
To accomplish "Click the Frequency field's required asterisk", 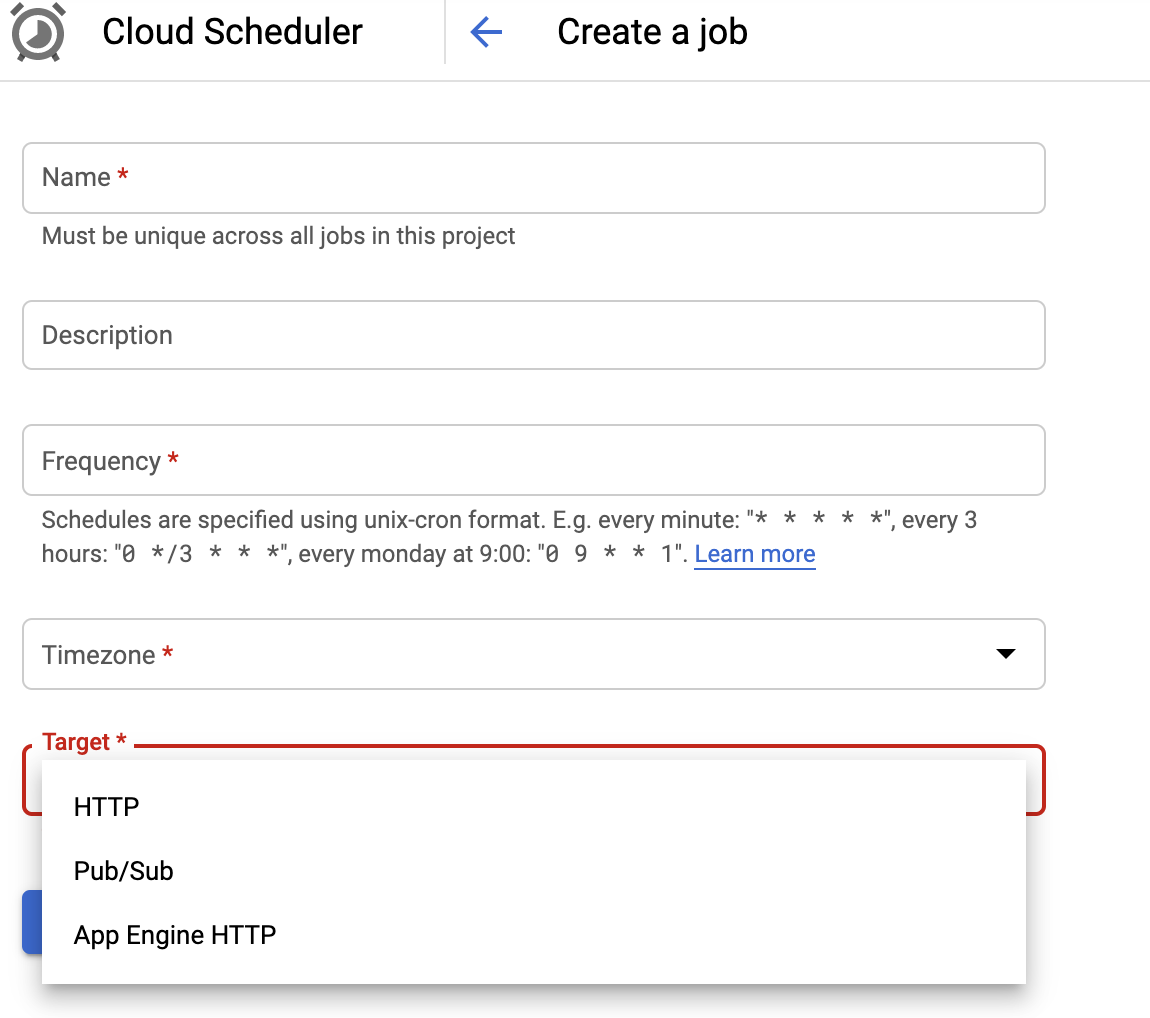I will click(173, 460).
